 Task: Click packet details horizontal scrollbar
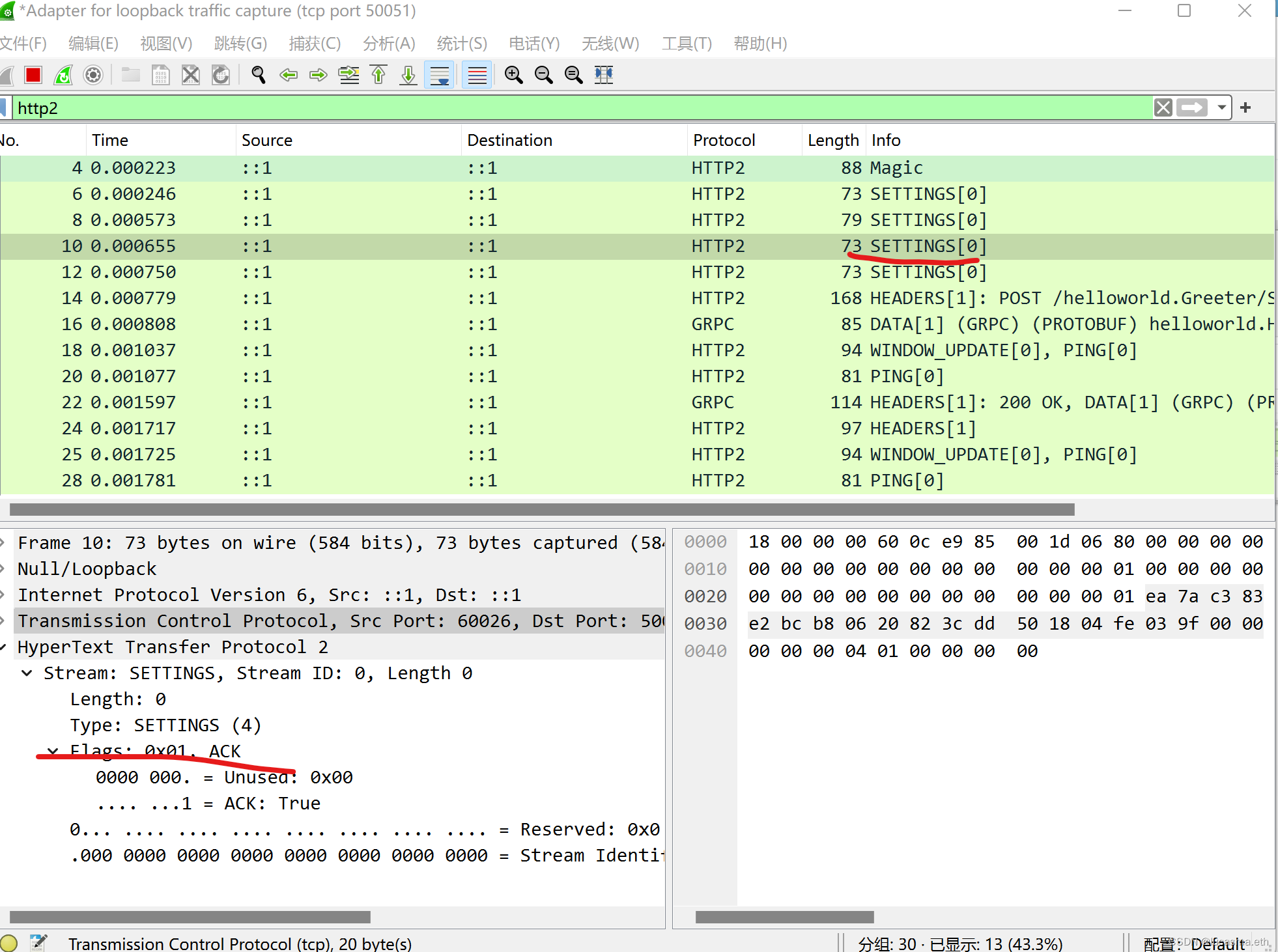[x=190, y=917]
